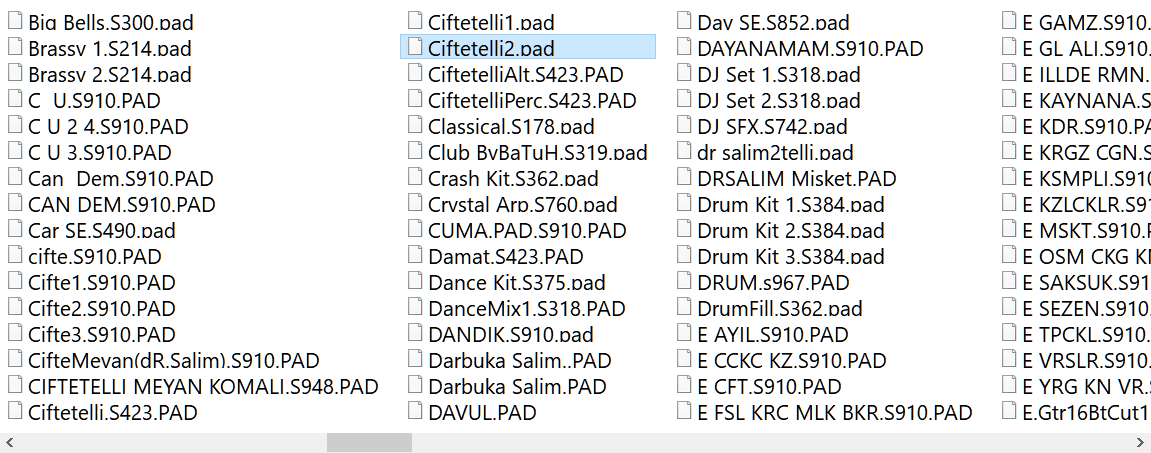Click the file icon beside Ciftetelli2.pad

click(x=415, y=47)
